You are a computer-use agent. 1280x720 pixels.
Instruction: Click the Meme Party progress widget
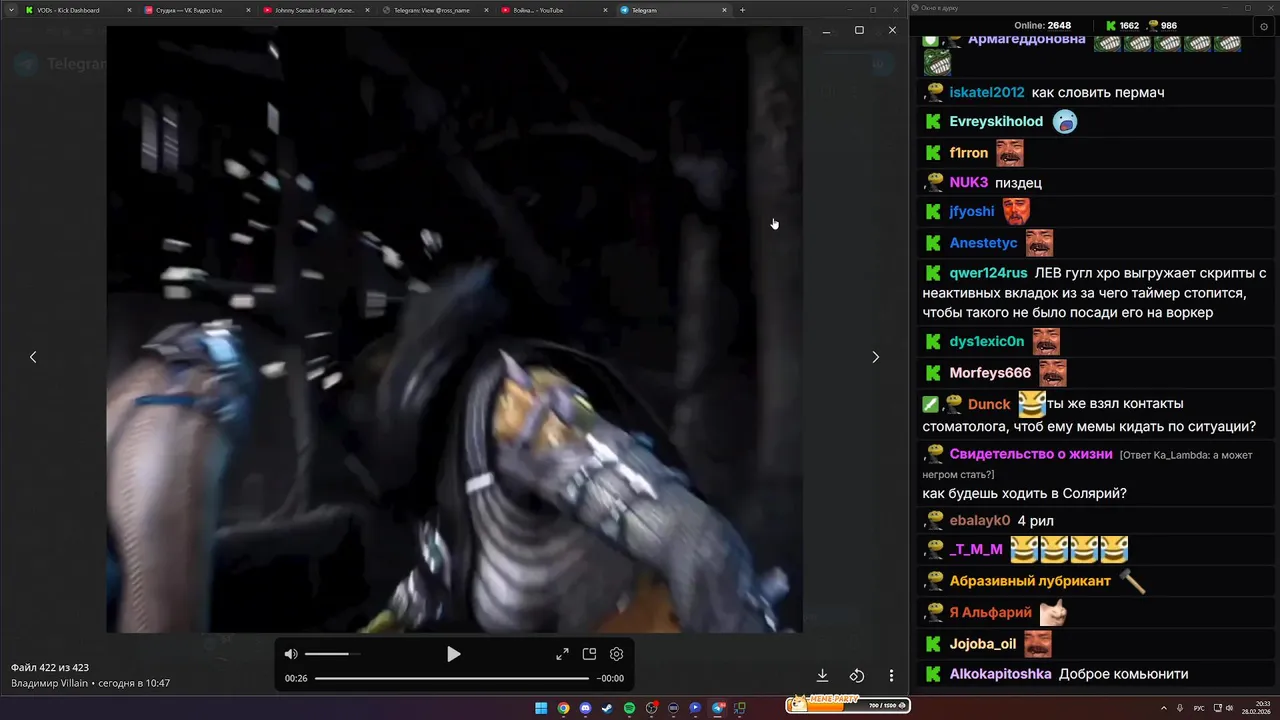tap(848, 704)
